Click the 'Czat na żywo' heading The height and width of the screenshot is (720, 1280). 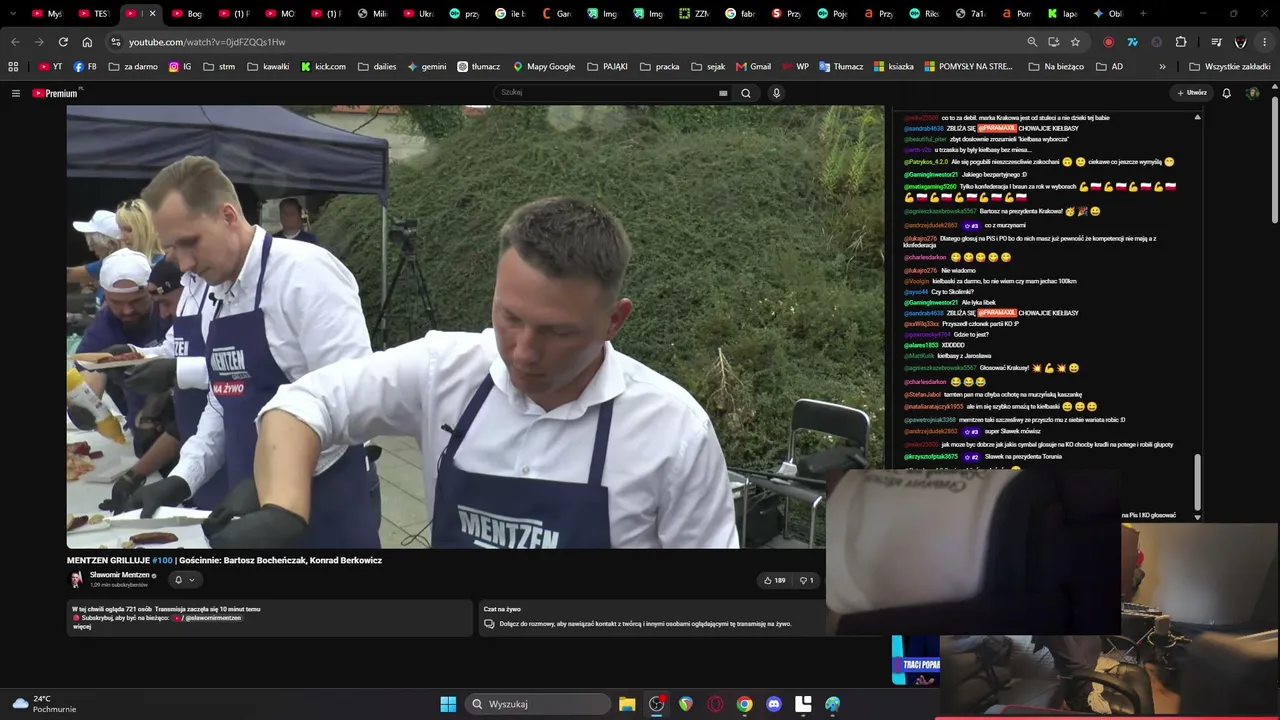(502, 609)
